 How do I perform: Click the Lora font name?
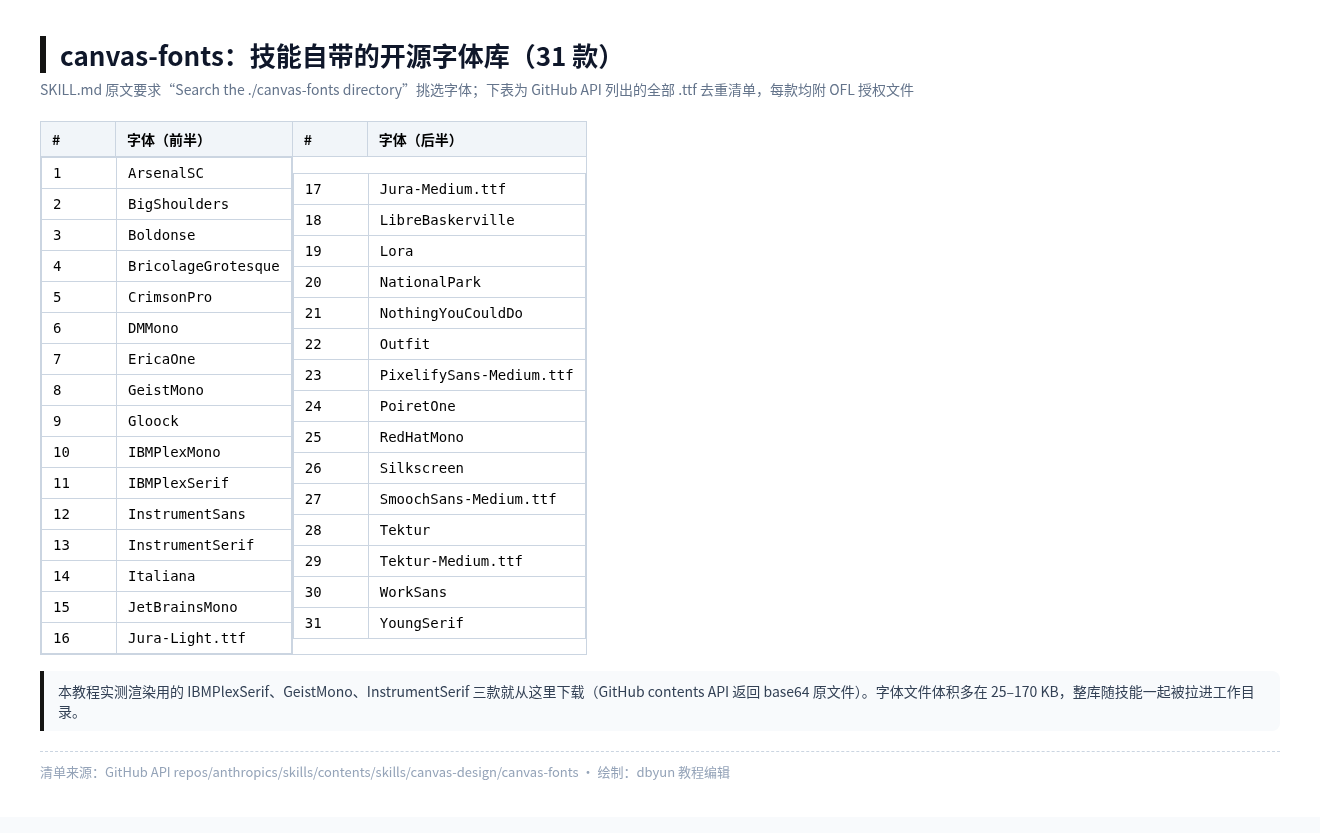(476, 251)
